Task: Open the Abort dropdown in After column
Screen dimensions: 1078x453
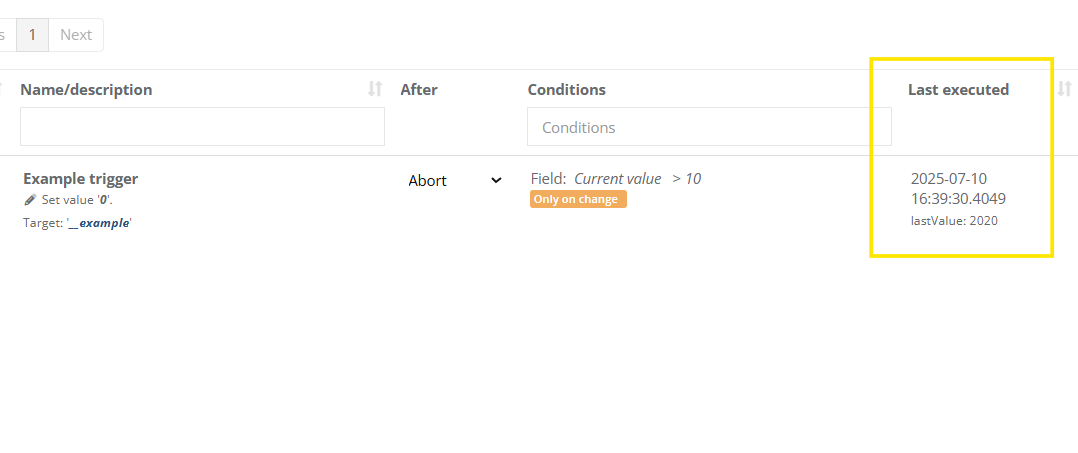Action: coord(455,181)
